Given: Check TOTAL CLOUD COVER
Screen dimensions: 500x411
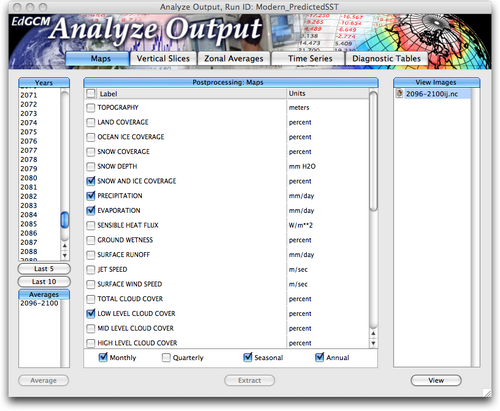Looking at the screenshot, I should (90, 299).
